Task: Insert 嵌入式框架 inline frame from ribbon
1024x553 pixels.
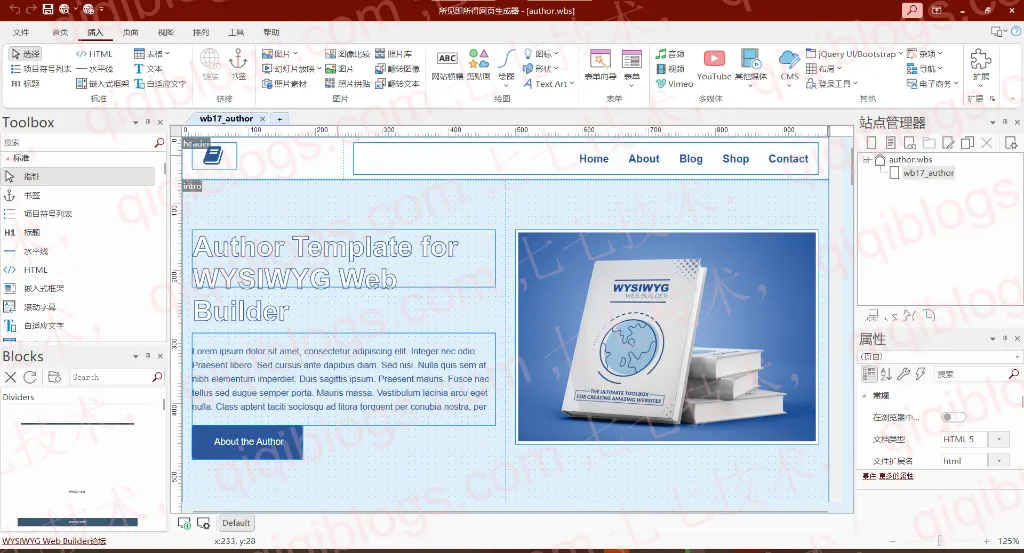Action: click(x=103, y=84)
